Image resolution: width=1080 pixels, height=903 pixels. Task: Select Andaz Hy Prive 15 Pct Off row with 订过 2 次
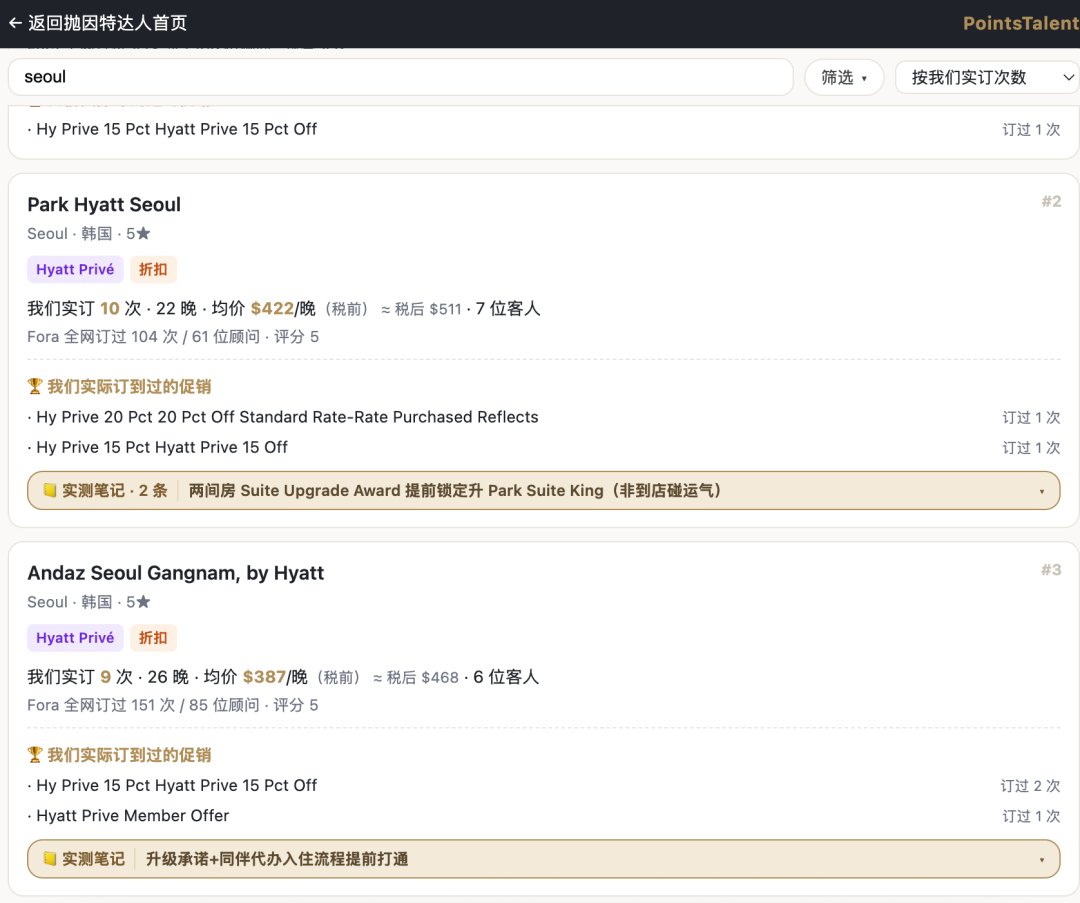(x=543, y=786)
